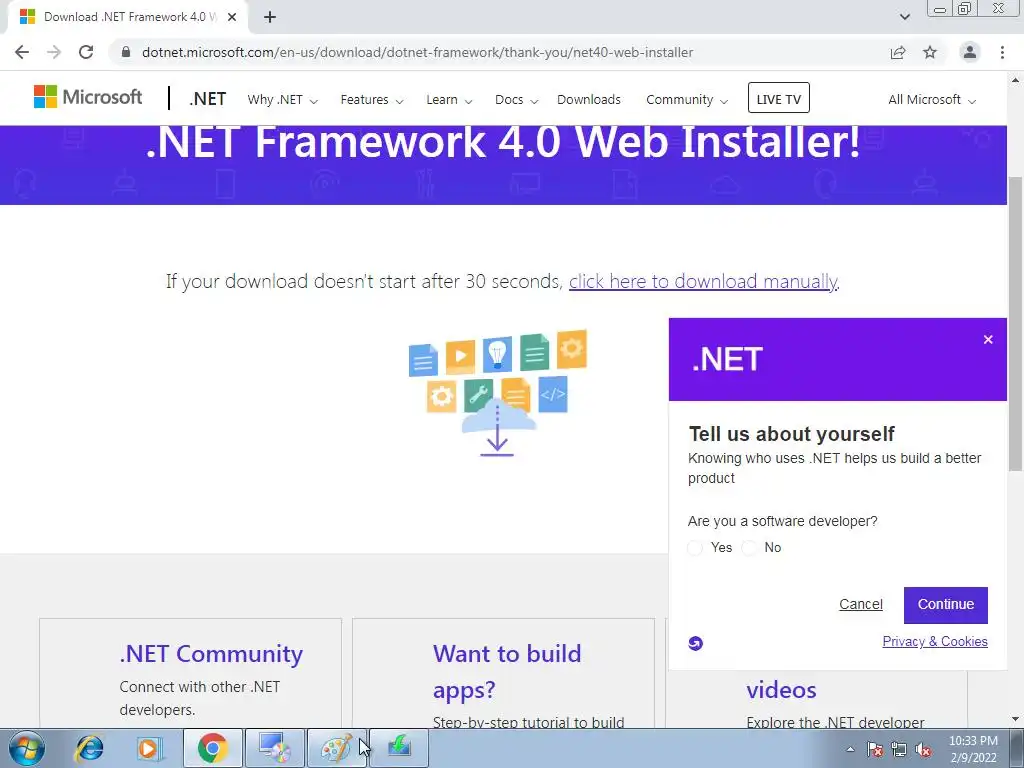Open Want to build apps heading
Viewport: 1024px width, 768px height.
click(x=507, y=671)
